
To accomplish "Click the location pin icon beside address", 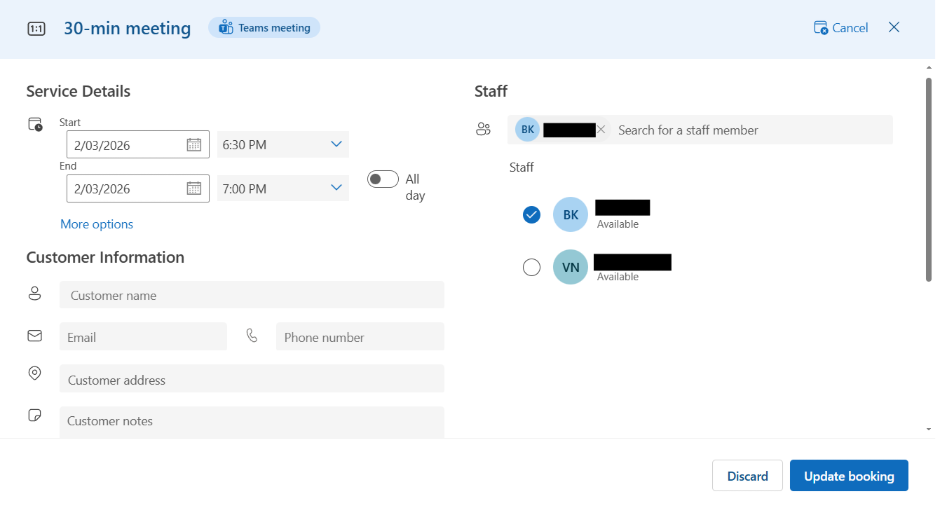I will 35,374.
